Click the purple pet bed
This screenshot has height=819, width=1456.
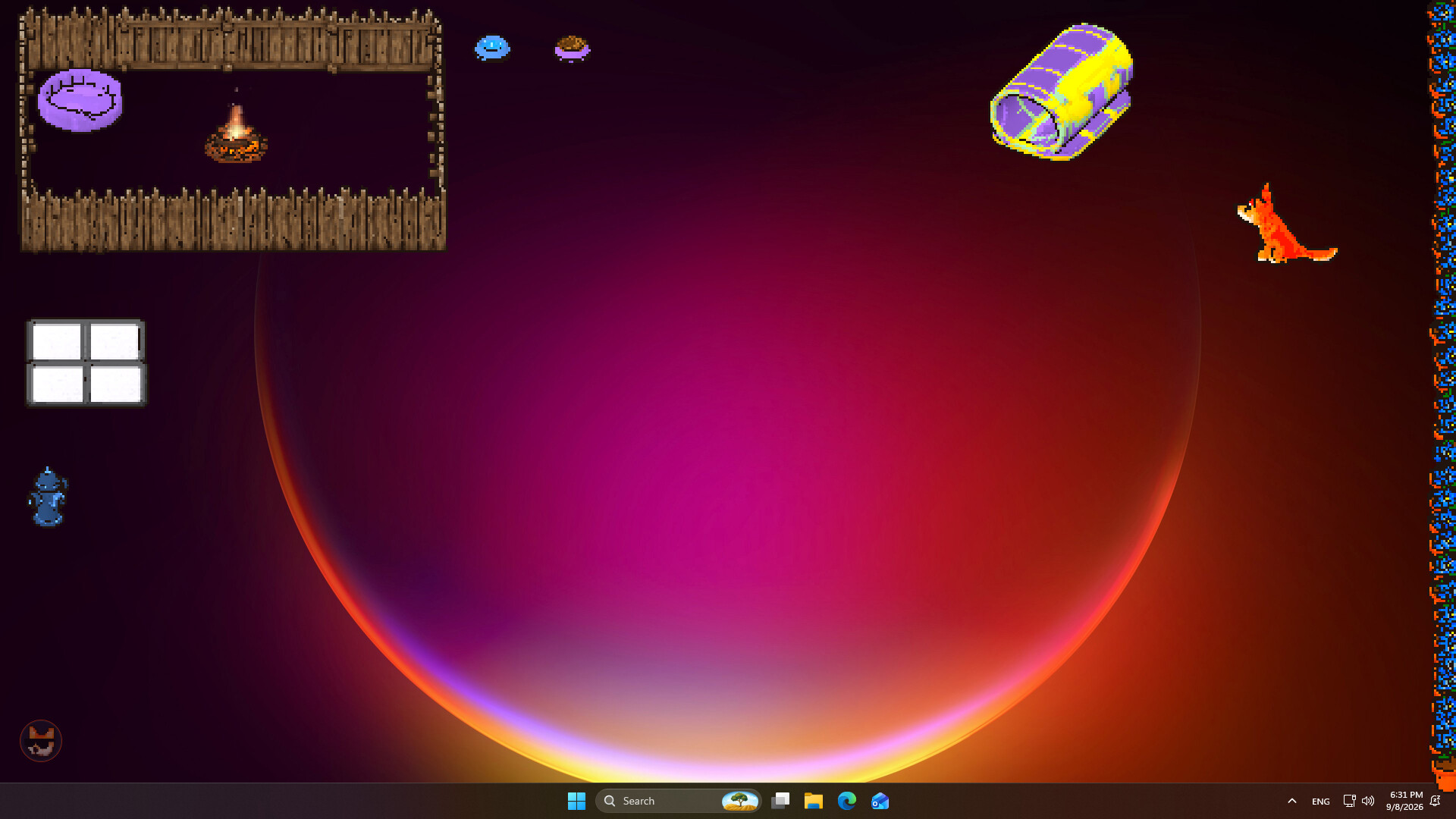tap(80, 100)
